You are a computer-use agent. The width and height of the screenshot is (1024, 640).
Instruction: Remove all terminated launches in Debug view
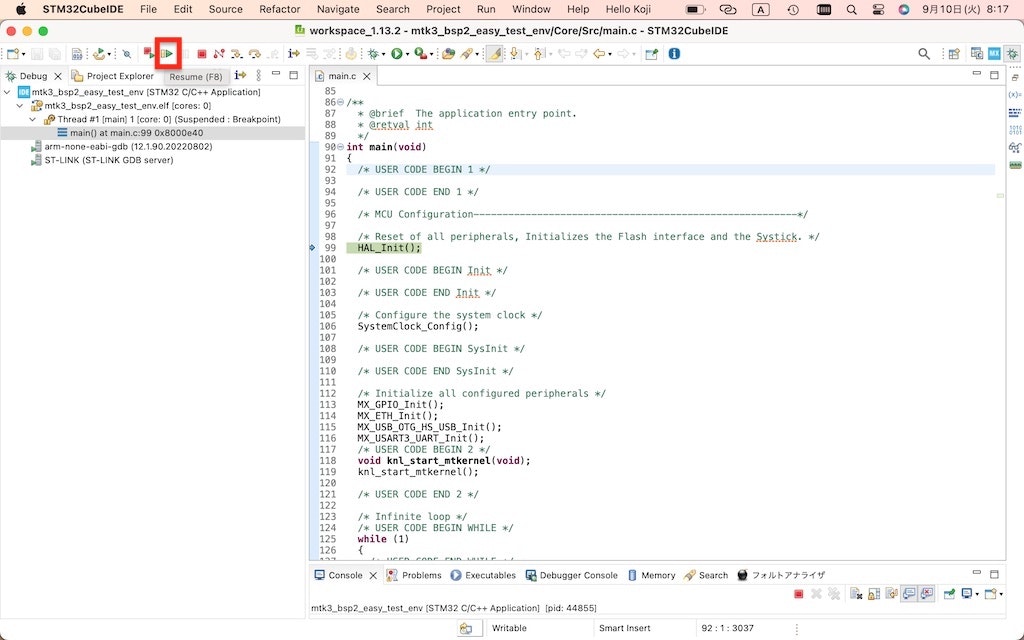coord(833,593)
